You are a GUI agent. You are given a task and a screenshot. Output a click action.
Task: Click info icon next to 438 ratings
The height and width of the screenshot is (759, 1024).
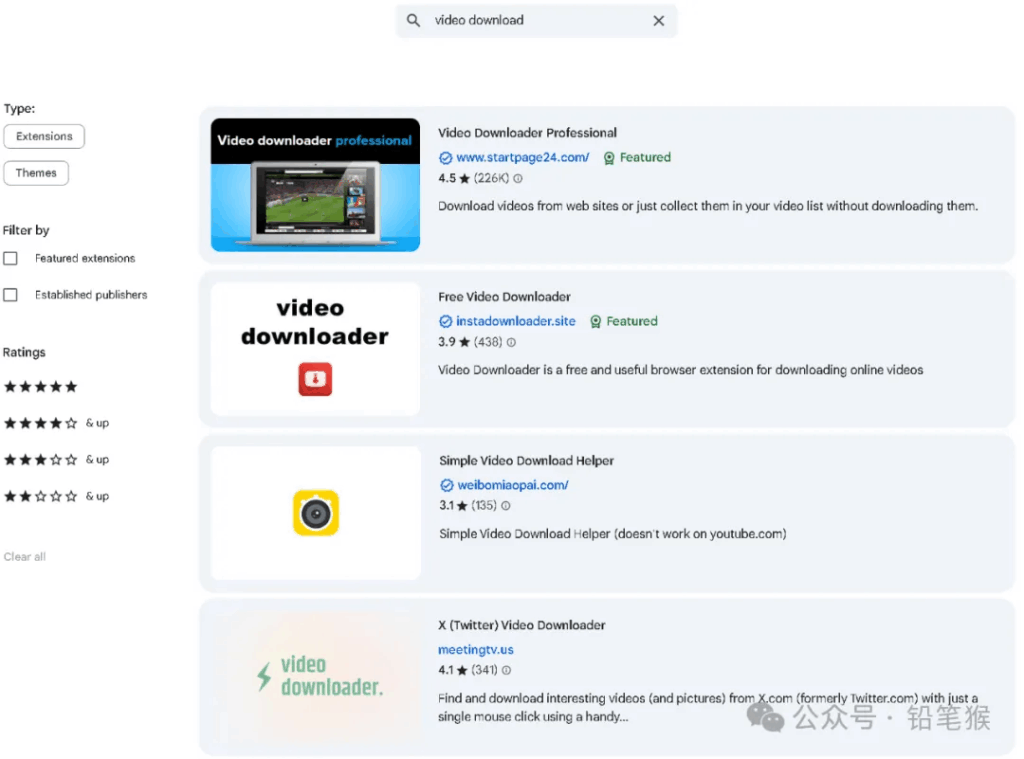click(511, 343)
